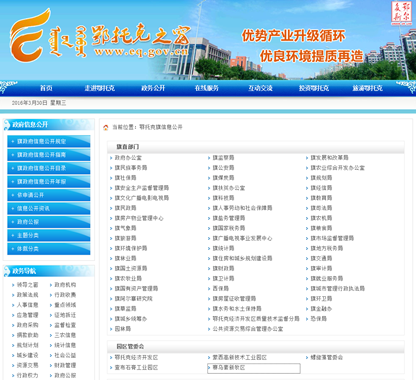
Task: Open 人事信息 in 政务导航
Action: coord(27,305)
